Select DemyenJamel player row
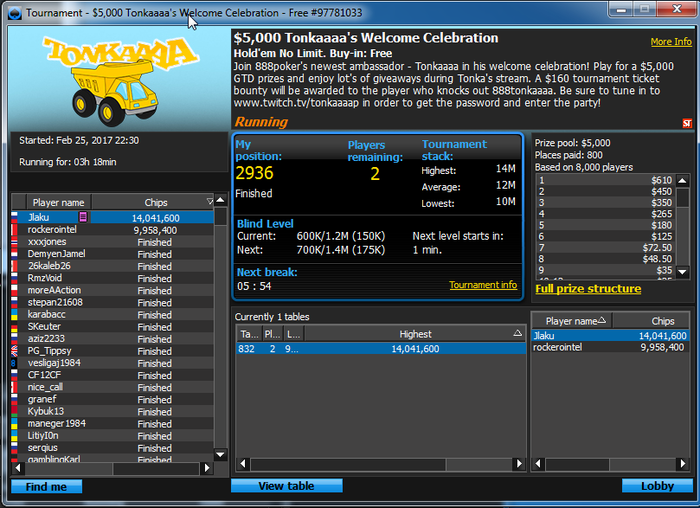Screen dimensions: 700x508 112,254
